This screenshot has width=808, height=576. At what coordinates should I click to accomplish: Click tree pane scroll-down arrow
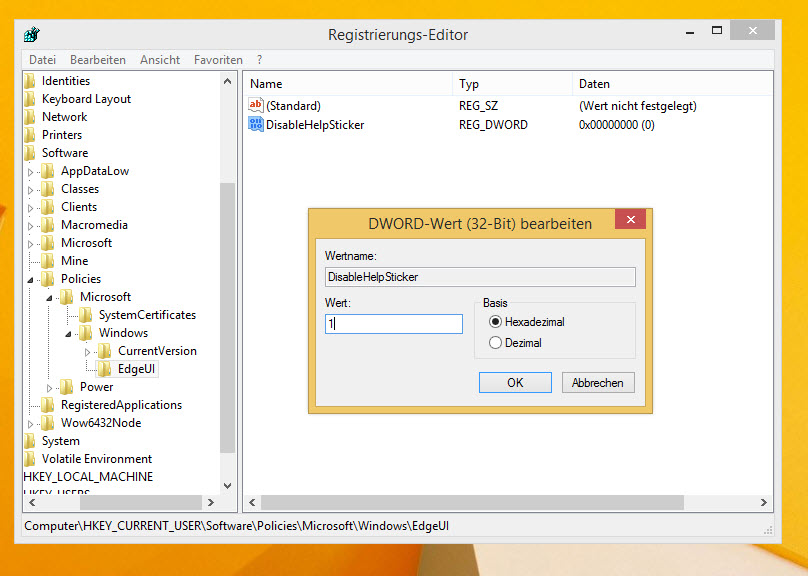click(227, 485)
